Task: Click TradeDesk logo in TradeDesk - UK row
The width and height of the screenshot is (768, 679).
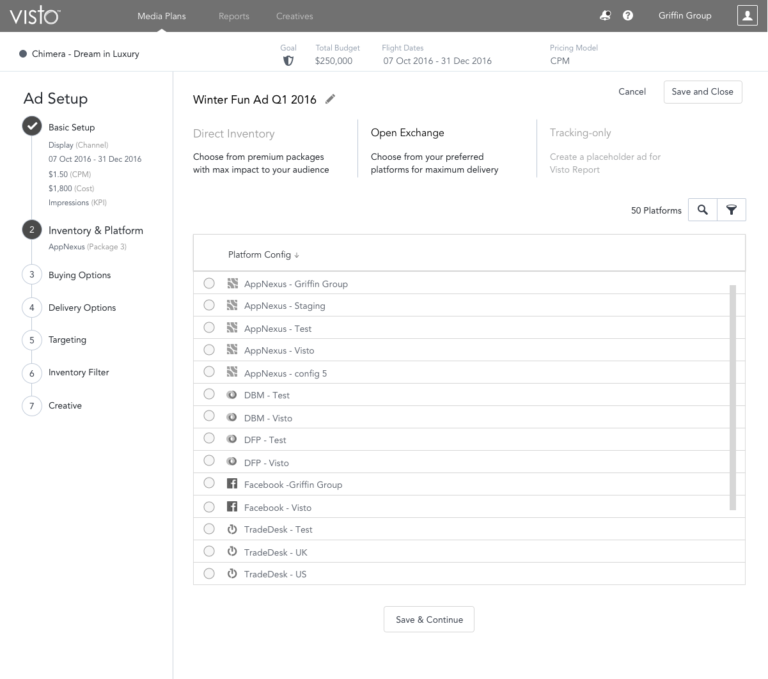Action: click(x=232, y=551)
